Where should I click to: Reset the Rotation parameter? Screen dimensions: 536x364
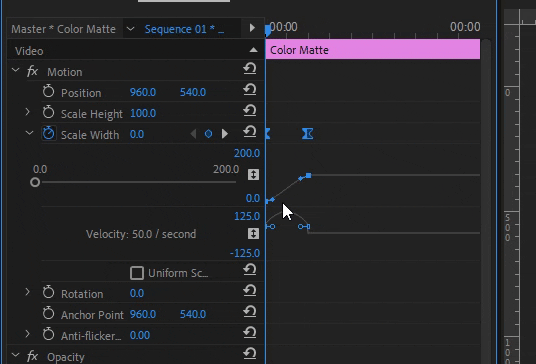point(250,291)
